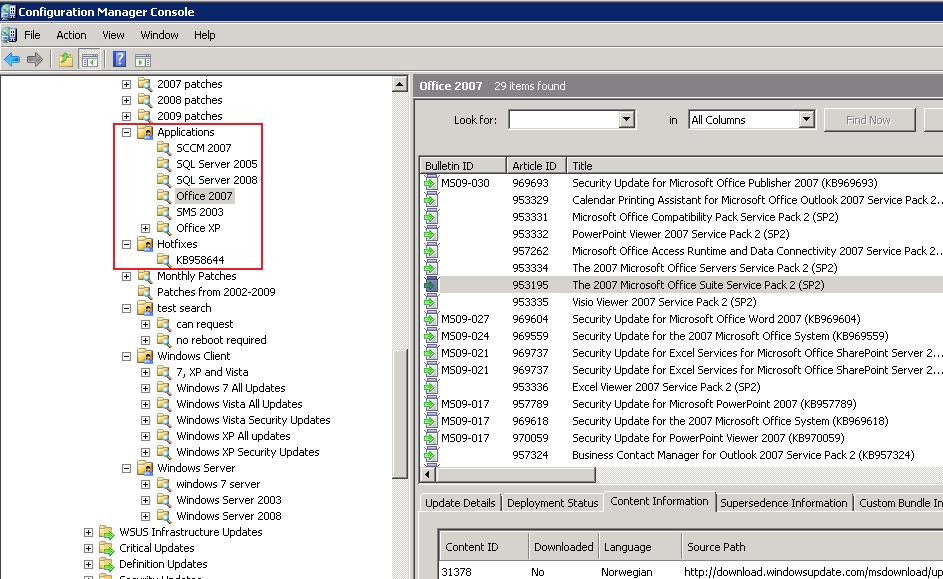The height and width of the screenshot is (579, 943).
Task: Switch to the Update Details tab
Action: tap(460, 503)
